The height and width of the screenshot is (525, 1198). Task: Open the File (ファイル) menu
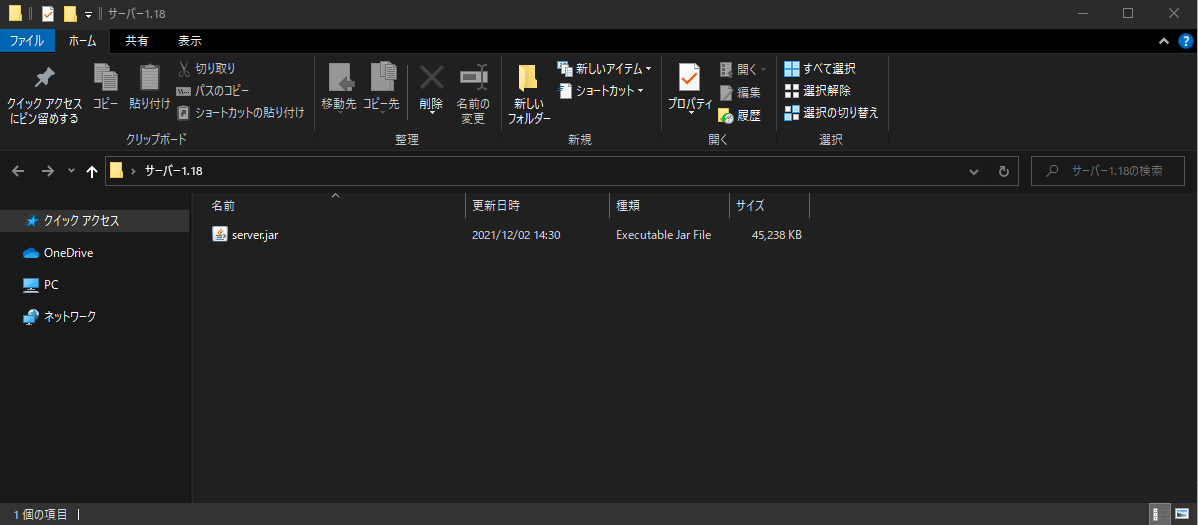pyautogui.click(x=27, y=41)
